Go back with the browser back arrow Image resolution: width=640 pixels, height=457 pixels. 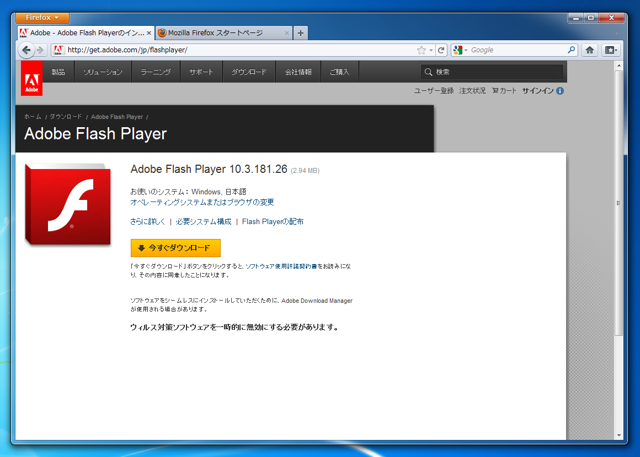tap(27, 50)
